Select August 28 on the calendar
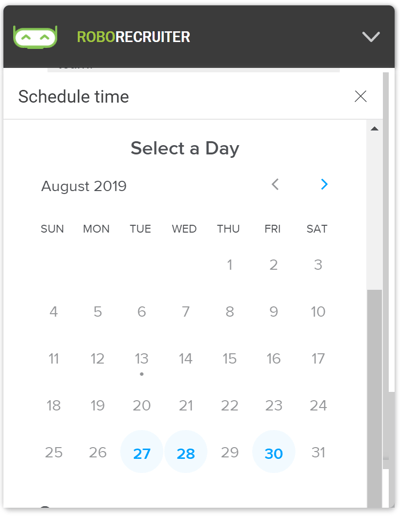 (186, 452)
